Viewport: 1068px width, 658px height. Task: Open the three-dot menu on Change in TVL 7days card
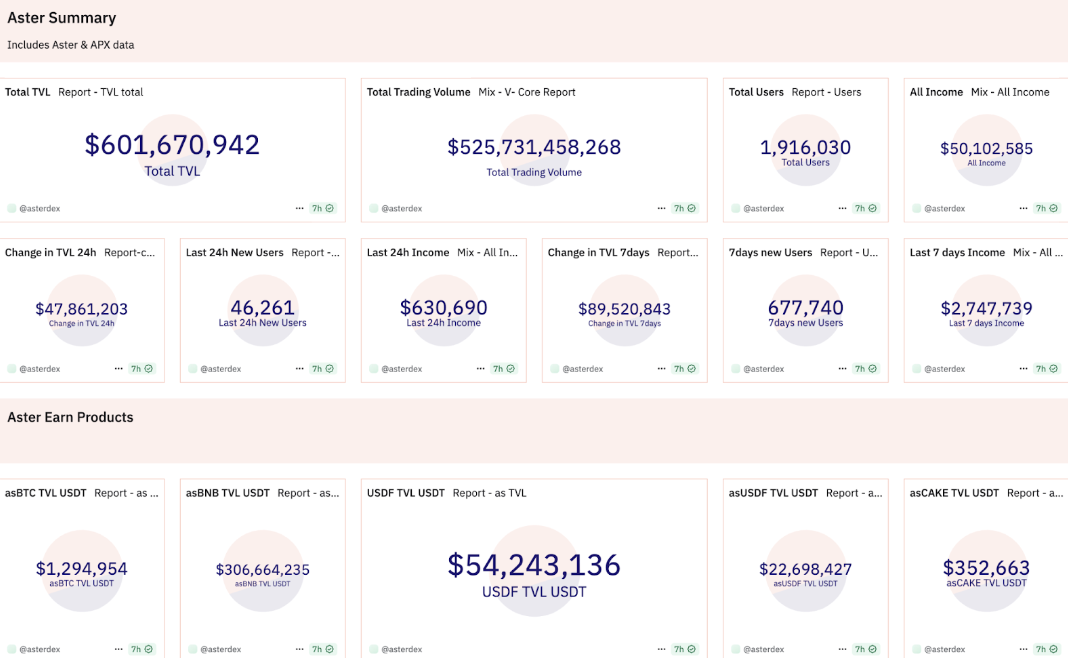point(661,369)
